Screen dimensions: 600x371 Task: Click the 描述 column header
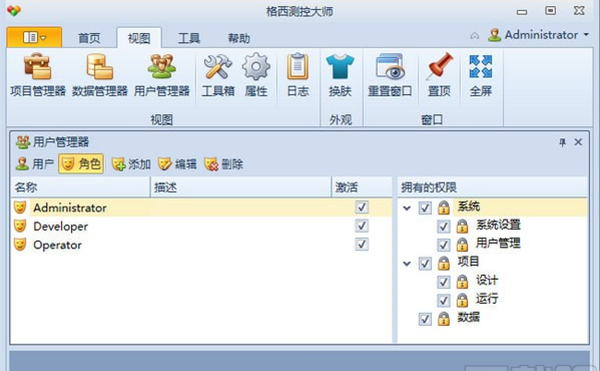tap(241, 187)
